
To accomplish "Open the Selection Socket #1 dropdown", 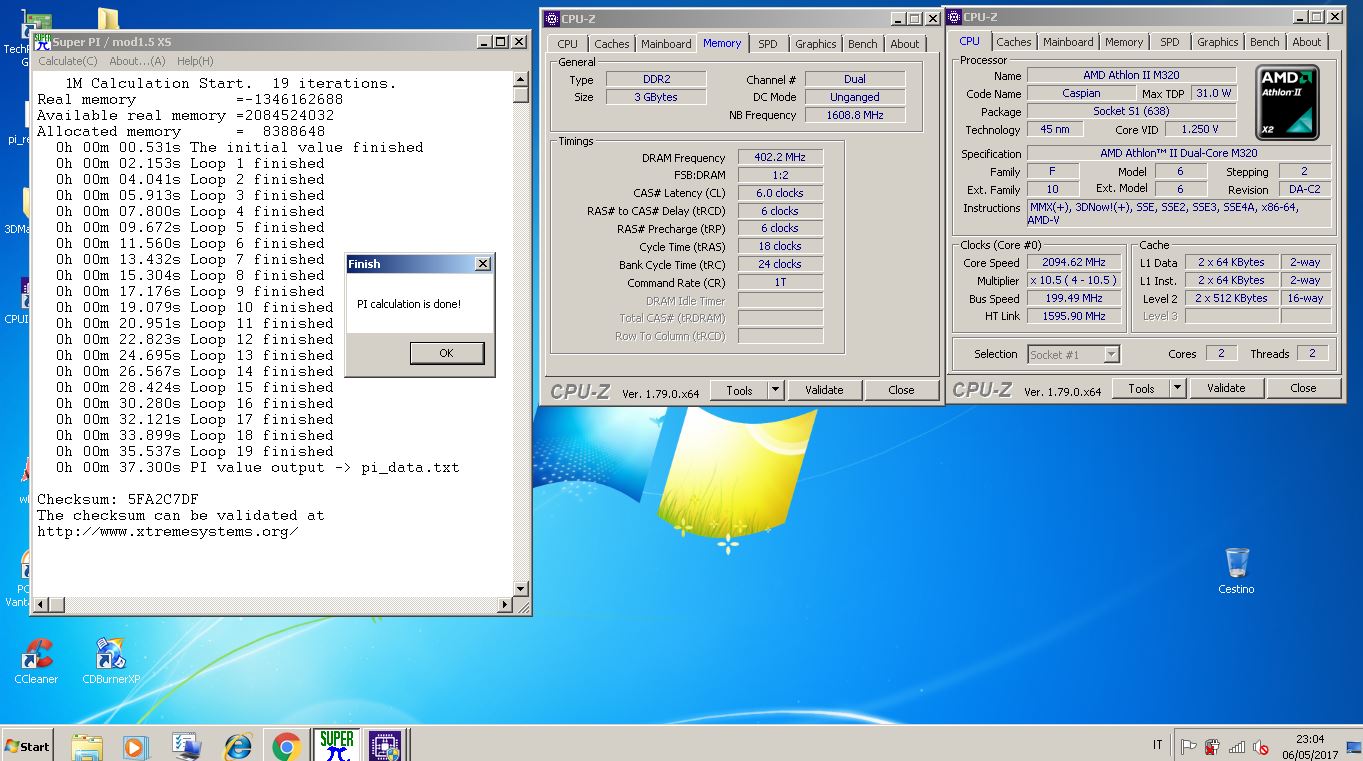I will click(1073, 354).
